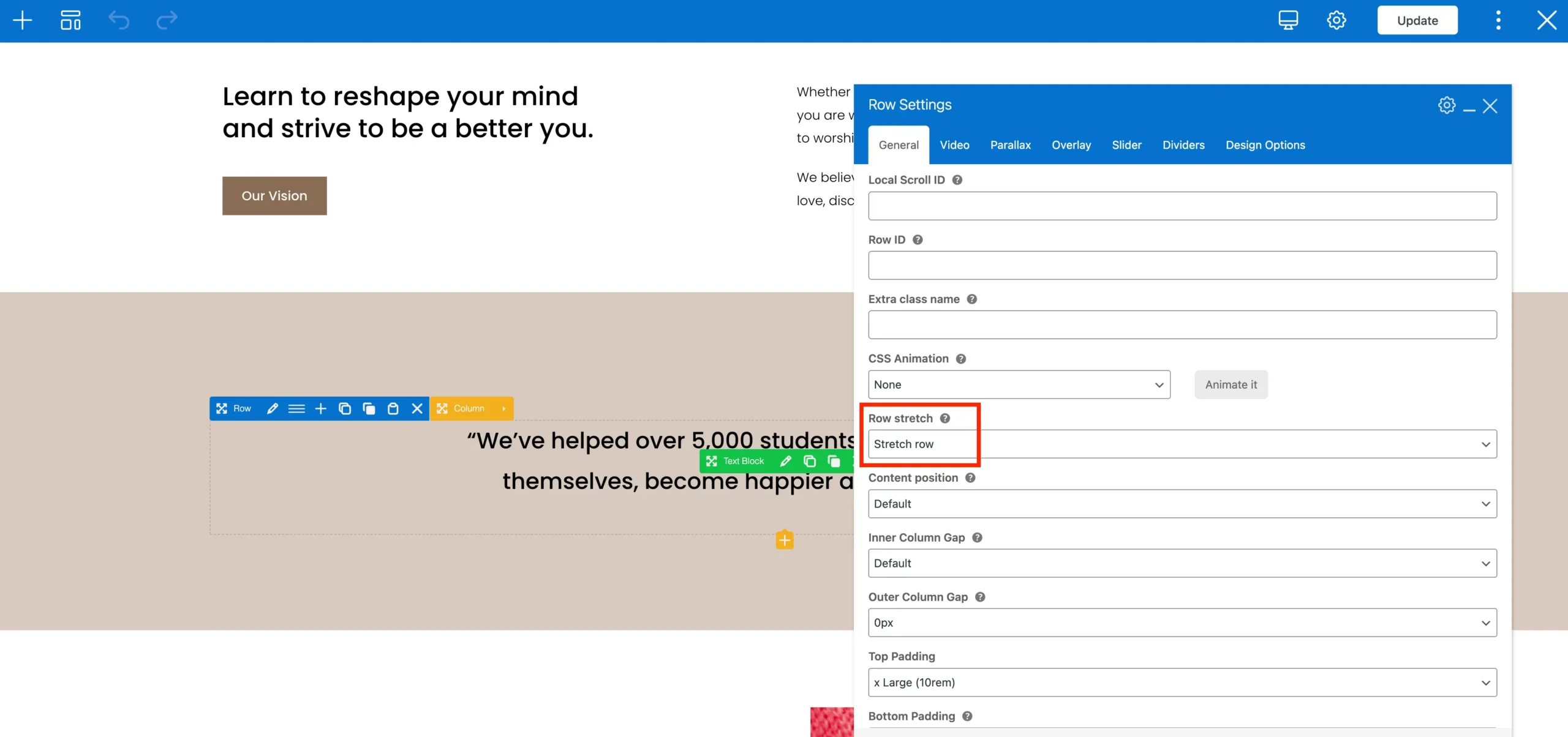The width and height of the screenshot is (1568, 737).
Task: Click the Our Vision button
Action: coord(274,196)
